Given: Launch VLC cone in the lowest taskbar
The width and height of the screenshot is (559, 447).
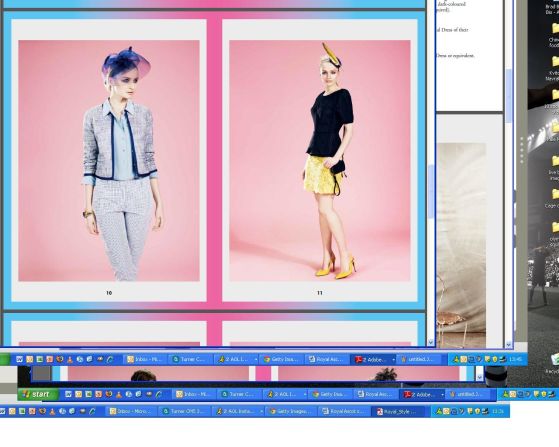Looking at the screenshot, I should point(52,411).
